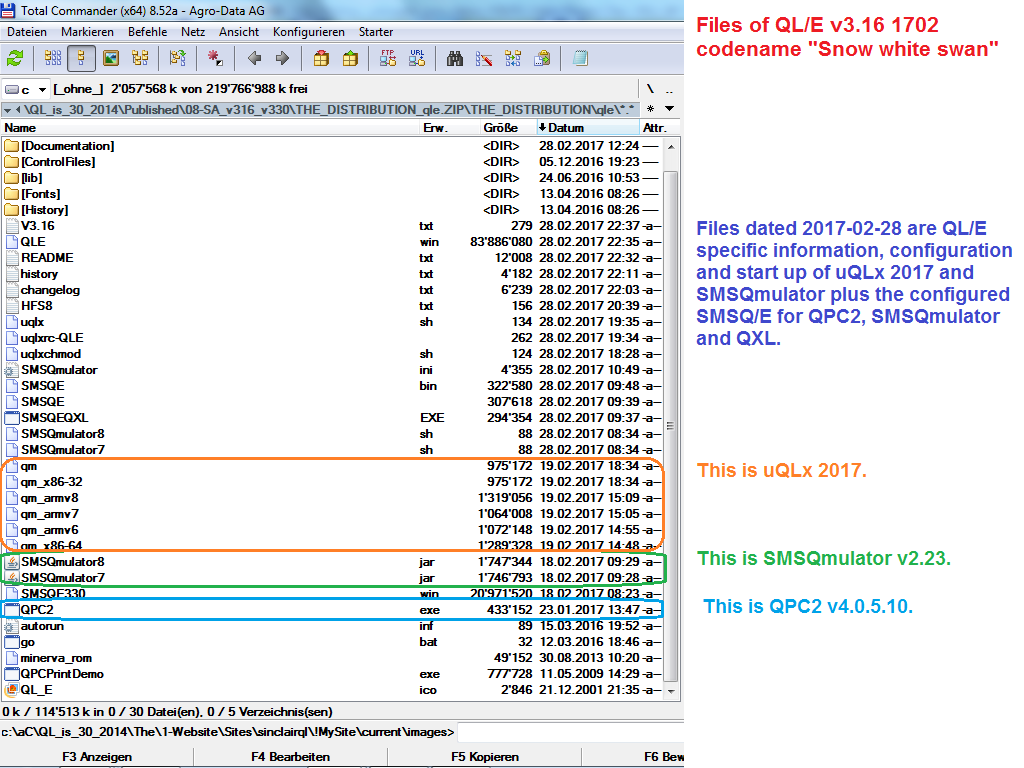The height and width of the screenshot is (768, 1024).
Task: Click the green refresh (reread source) toolbar icon
Action: point(15,58)
